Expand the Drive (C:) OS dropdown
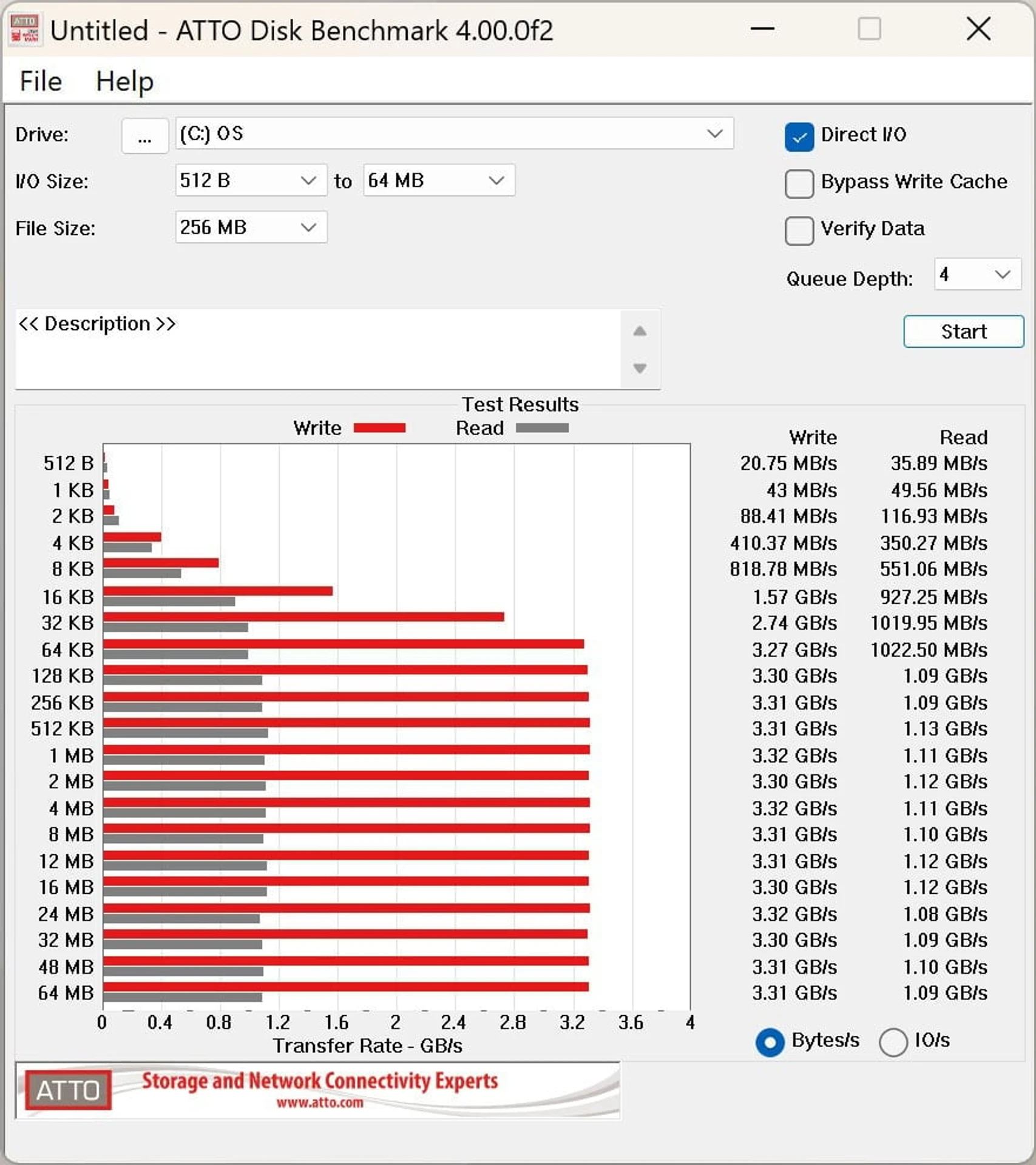The height and width of the screenshot is (1165, 1036). [454, 133]
